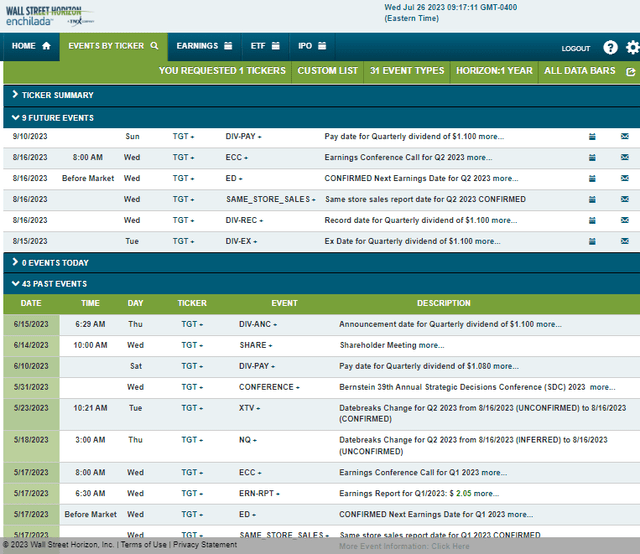Open Custom List option
The height and width of the screenshot is (554, 640).
327,71
